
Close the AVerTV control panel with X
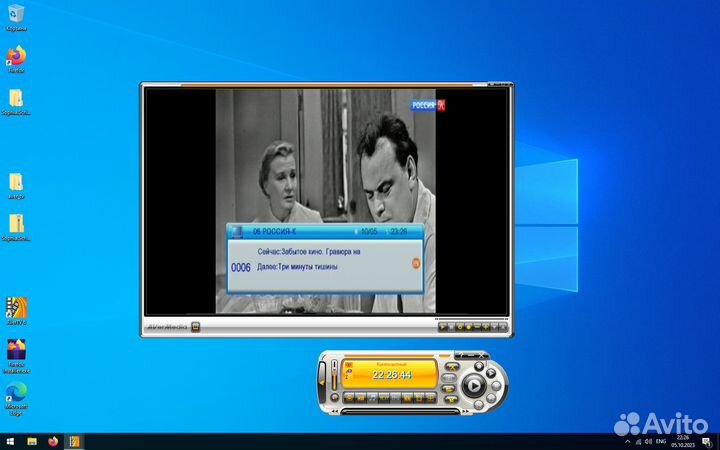(x=481, y=355)
